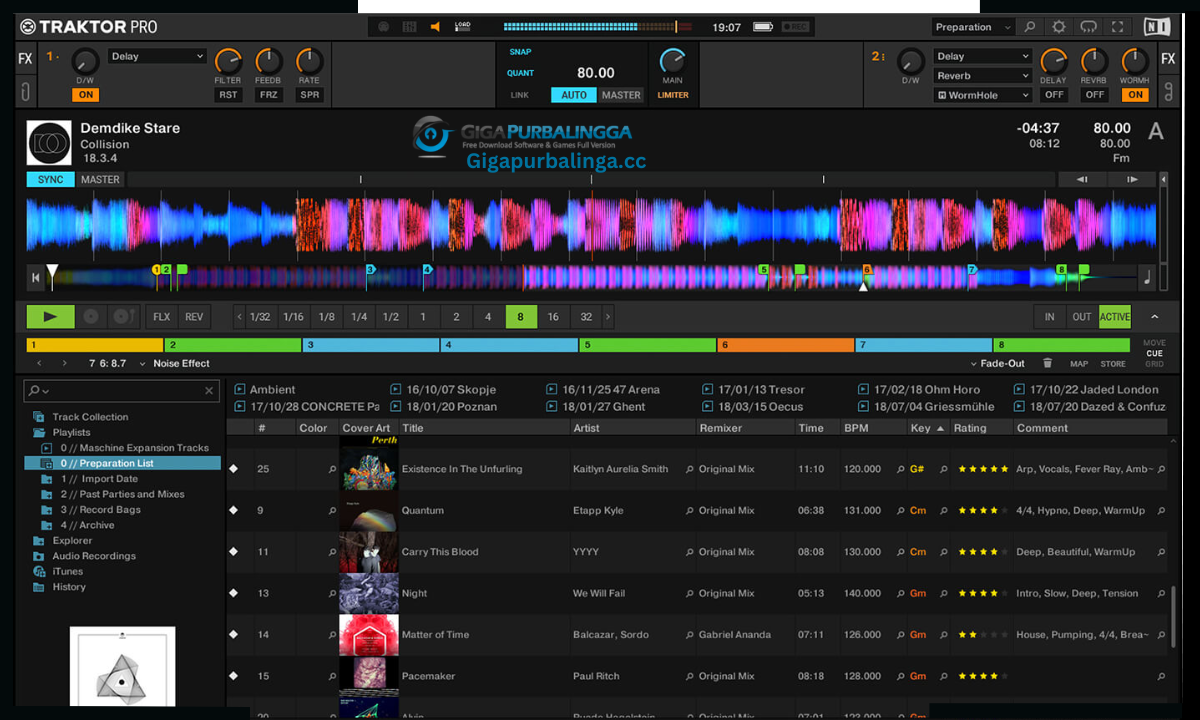The height and width of the screenshot is (720, 1200).
Task: Click the Explorer folder
Action: [72, 541]
